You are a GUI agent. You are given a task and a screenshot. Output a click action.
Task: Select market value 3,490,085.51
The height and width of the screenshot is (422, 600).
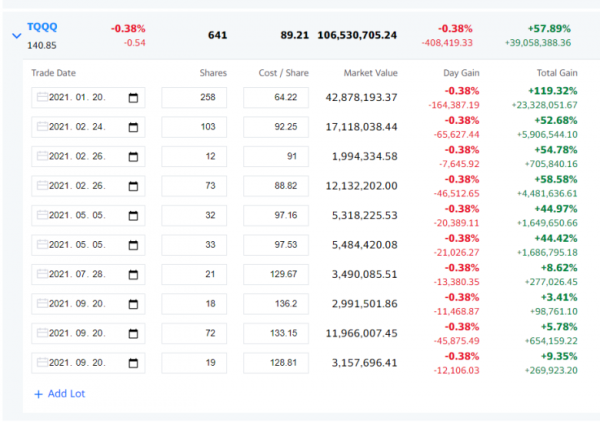tap(365, 274)
